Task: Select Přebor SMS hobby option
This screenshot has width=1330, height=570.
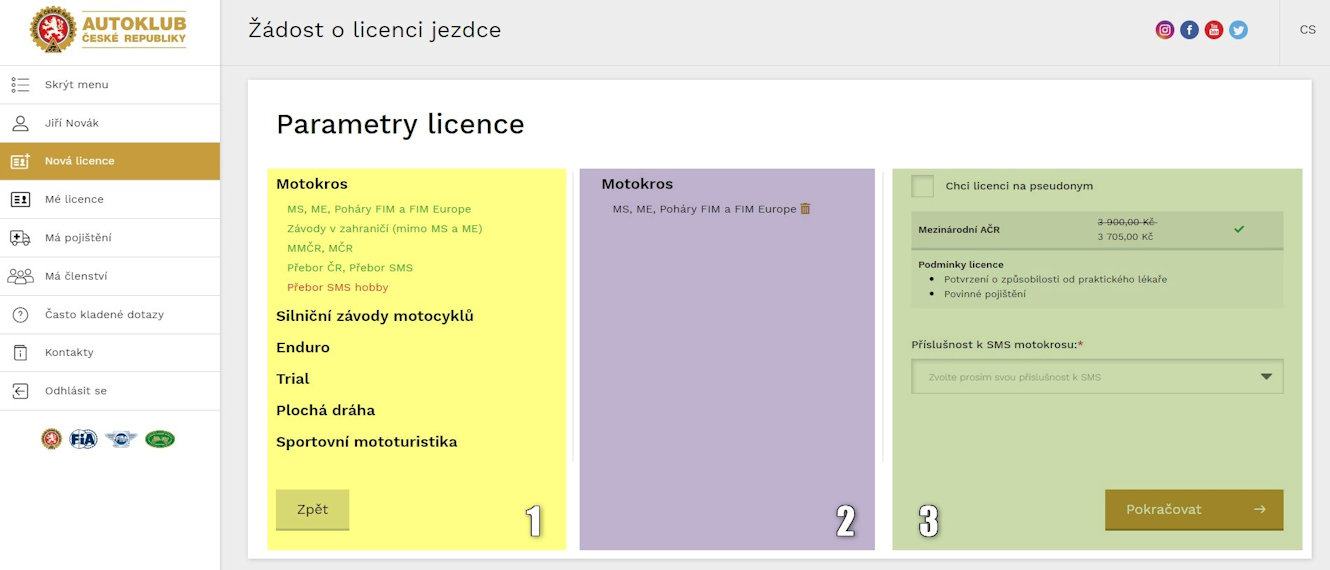Action: [338, 287]
